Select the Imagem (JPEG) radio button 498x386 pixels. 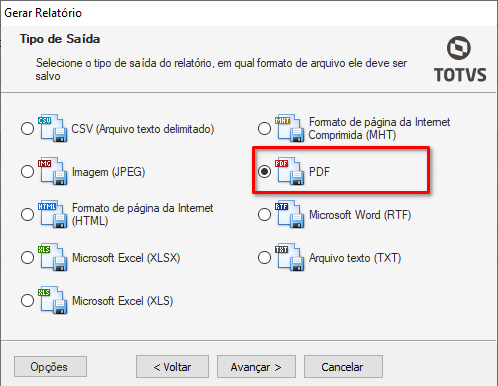coord(27,172)
